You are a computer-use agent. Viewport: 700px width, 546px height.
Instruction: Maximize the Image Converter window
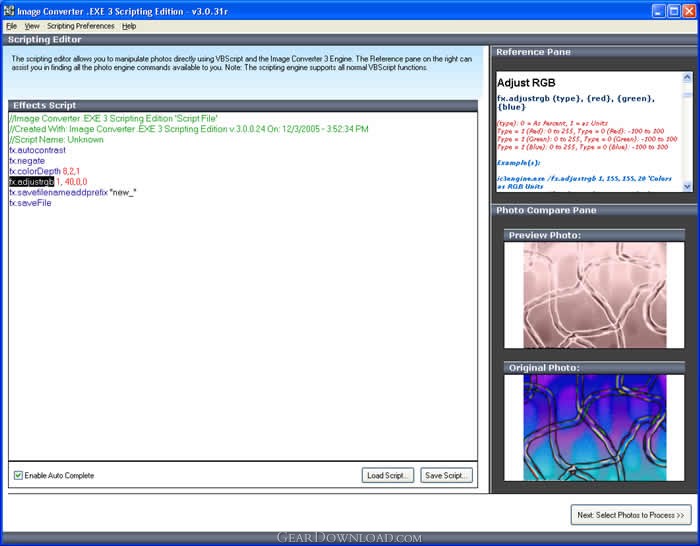point(674,11)
